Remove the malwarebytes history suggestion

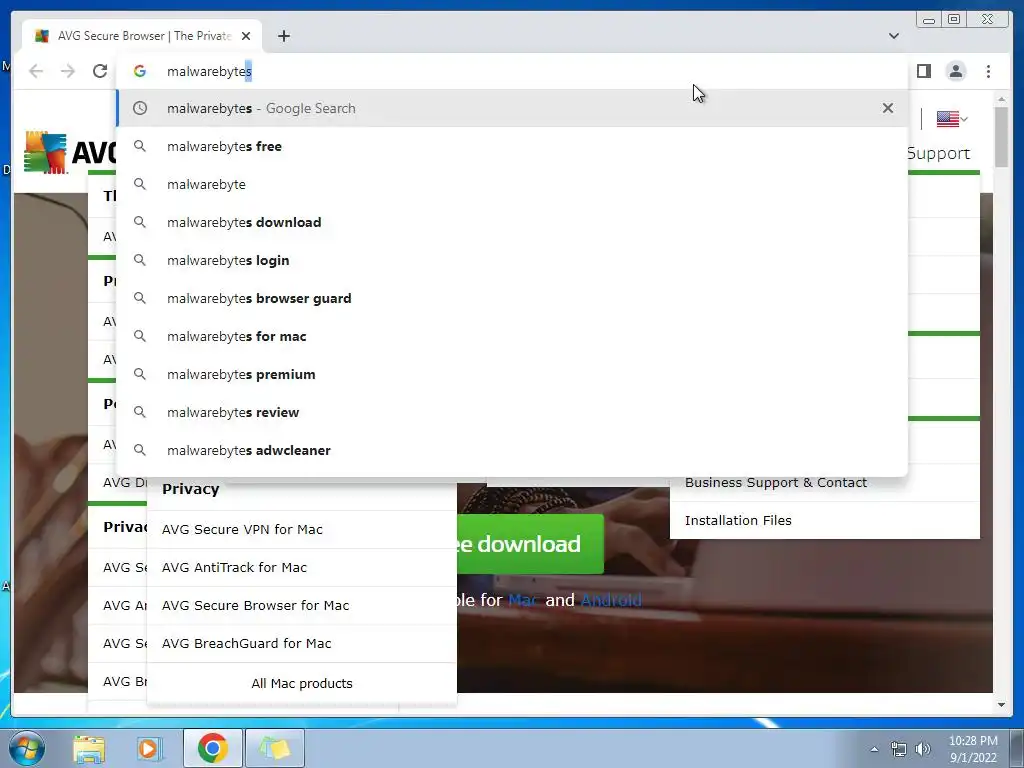[888, 108]
